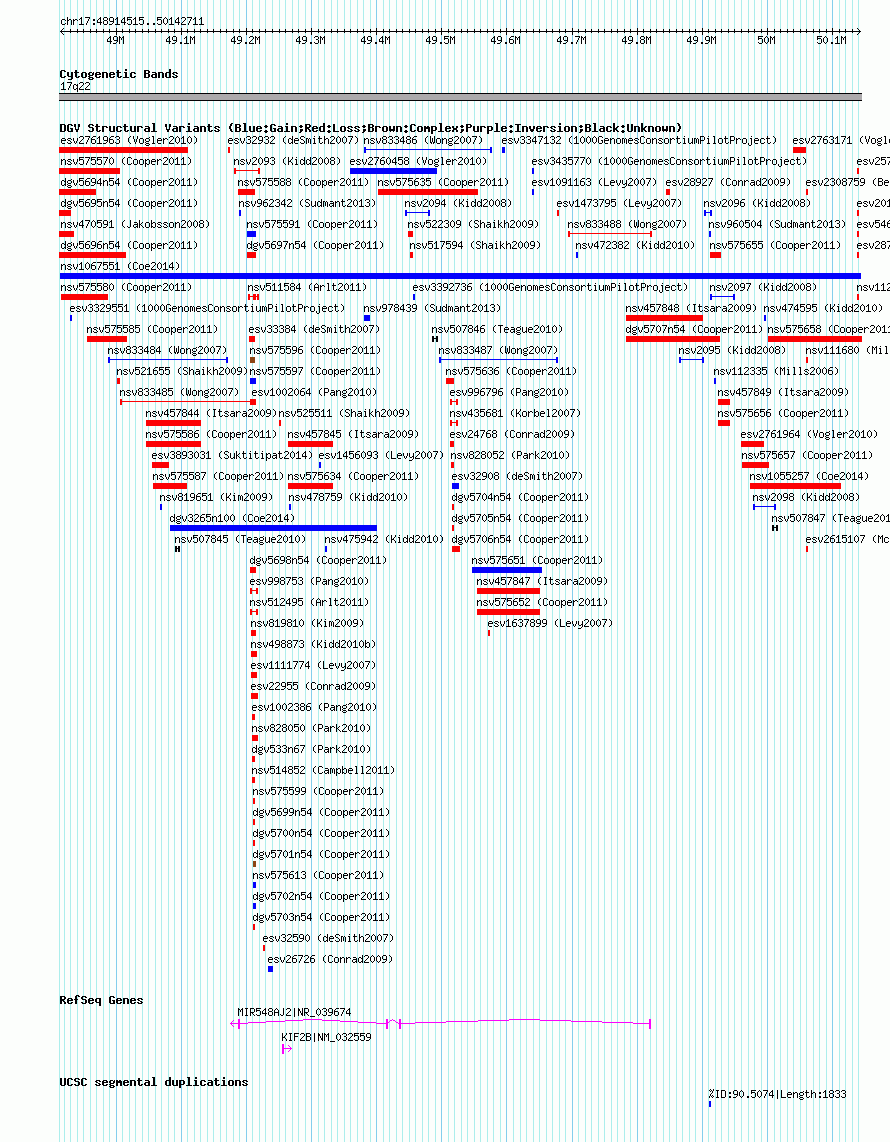Click the Cytogenetic Bands track title

[119, 74]
